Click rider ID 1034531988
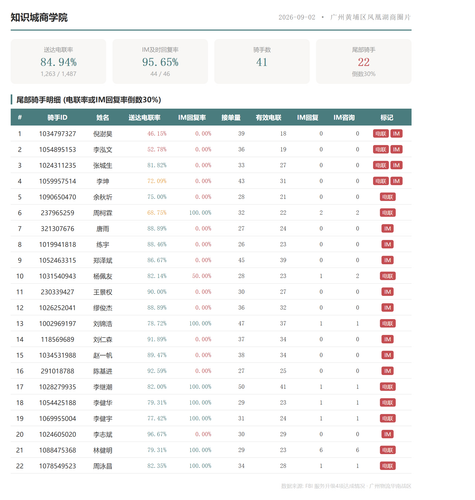 point(57,355)
